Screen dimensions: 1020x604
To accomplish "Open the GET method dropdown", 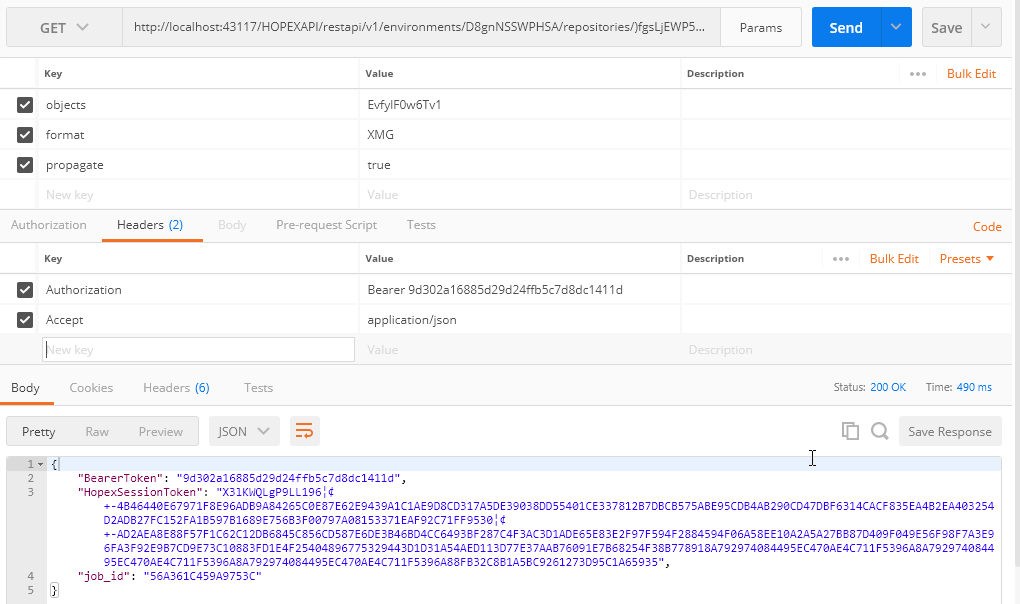I will (64, 28).
